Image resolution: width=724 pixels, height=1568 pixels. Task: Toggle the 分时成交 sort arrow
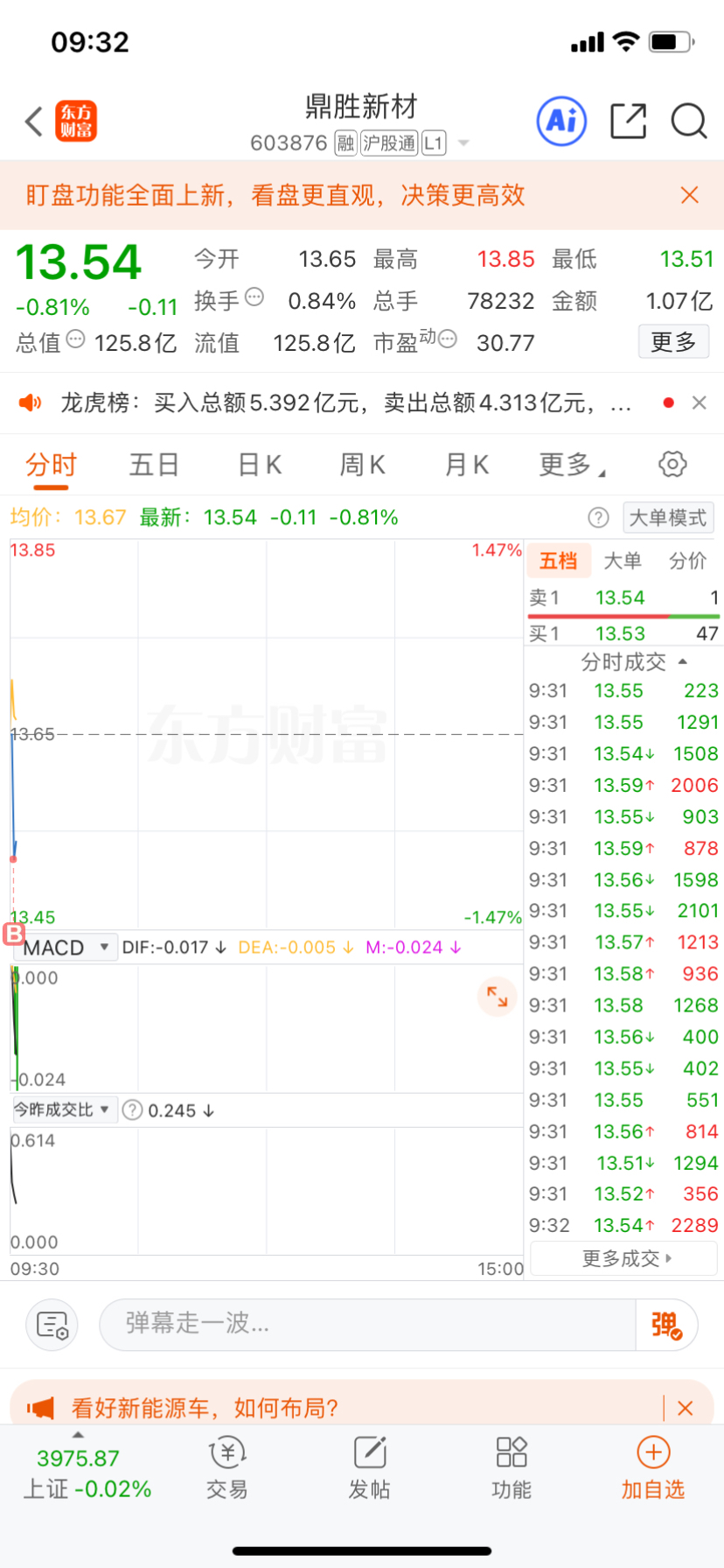(683, 661)
